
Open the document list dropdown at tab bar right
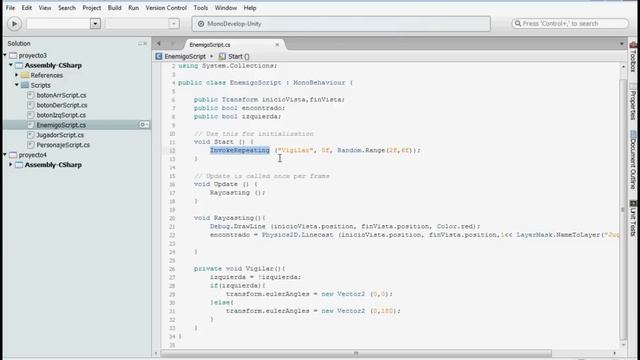coord(622,44)
